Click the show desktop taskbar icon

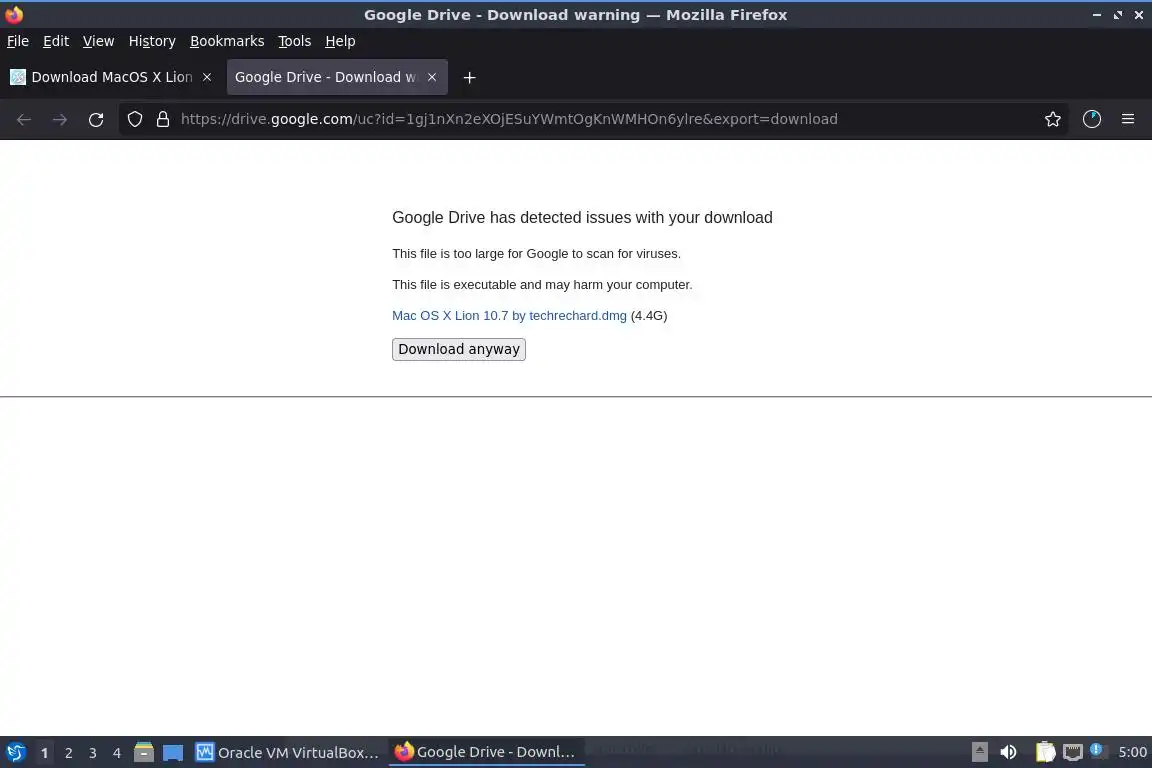173,752
